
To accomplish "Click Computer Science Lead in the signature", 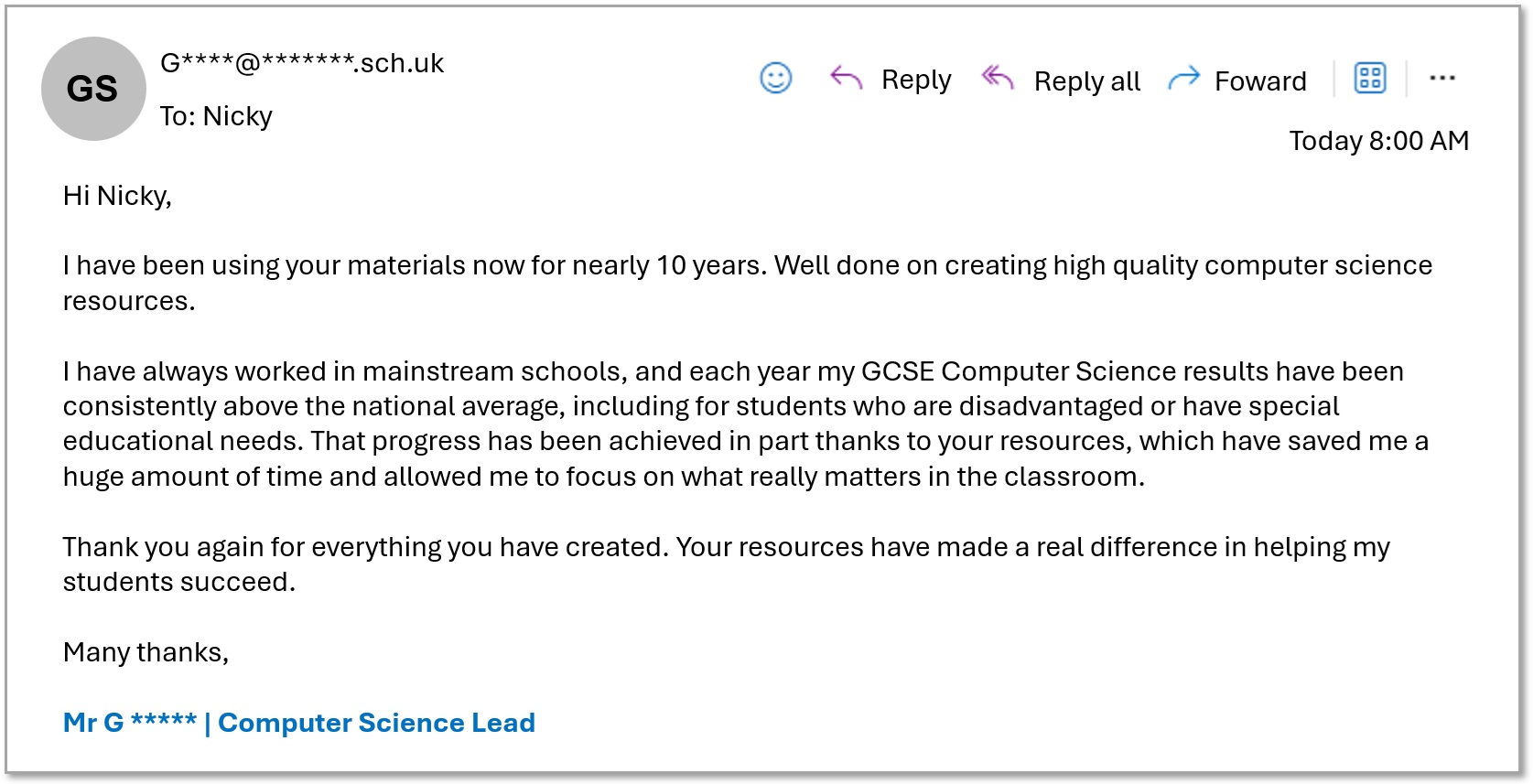I will click(x=376, y=723).
